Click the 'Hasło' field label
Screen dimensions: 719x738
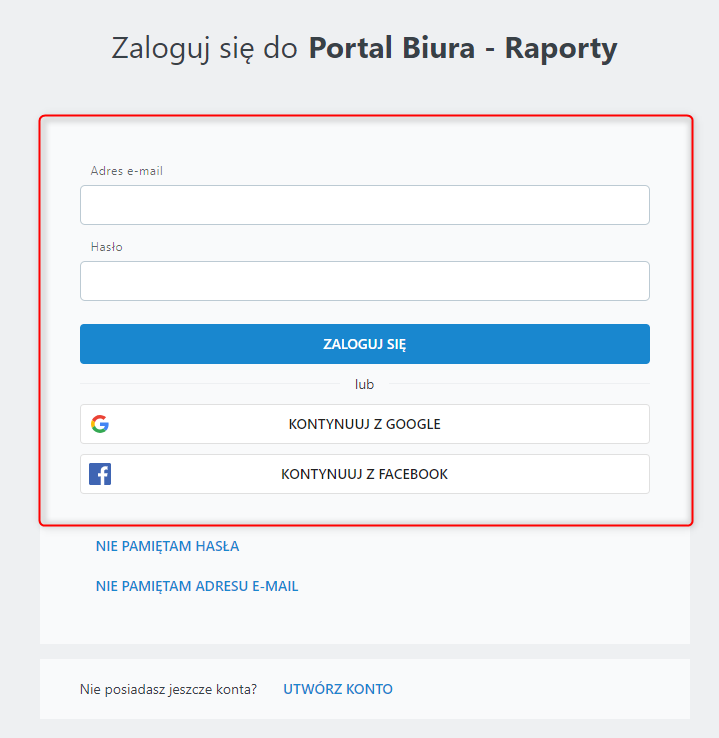(x=106, y=247)
